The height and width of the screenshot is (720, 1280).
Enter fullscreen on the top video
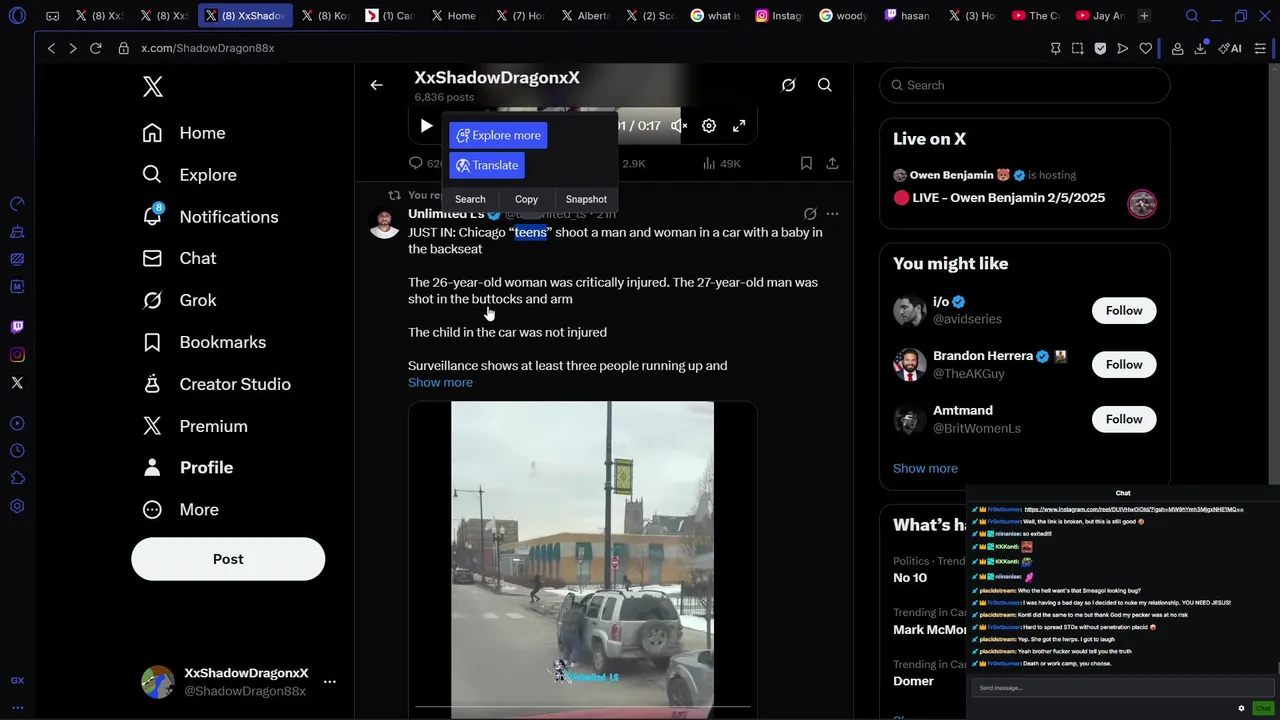pyautogui.click(x=739, y=126)
